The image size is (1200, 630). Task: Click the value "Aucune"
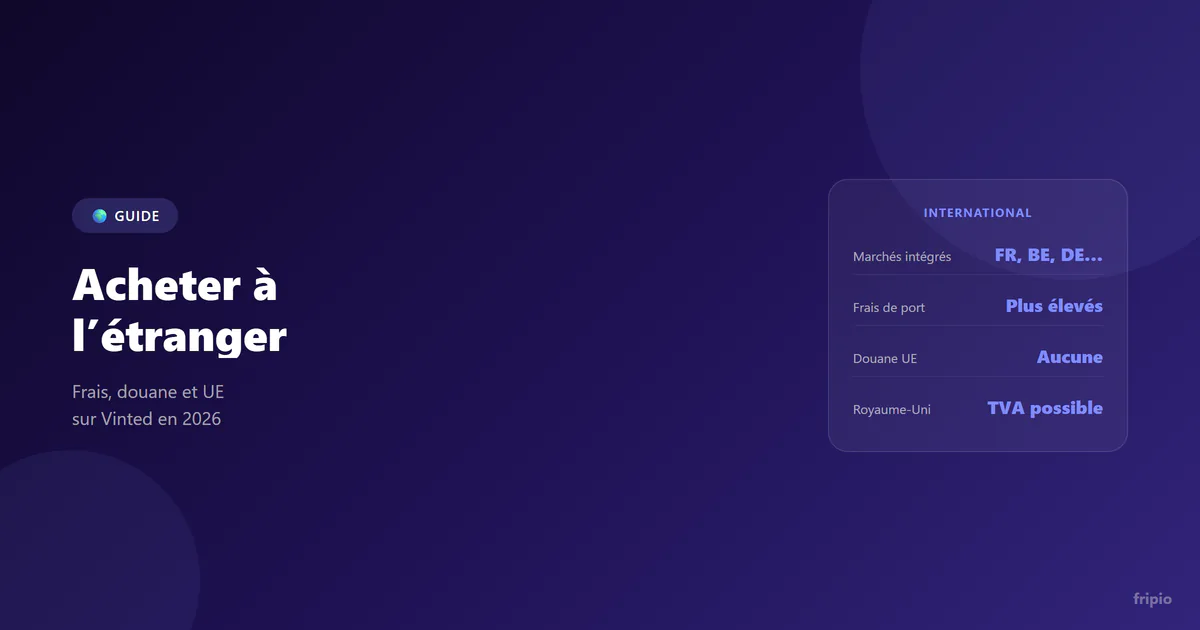pos(1070,357)
